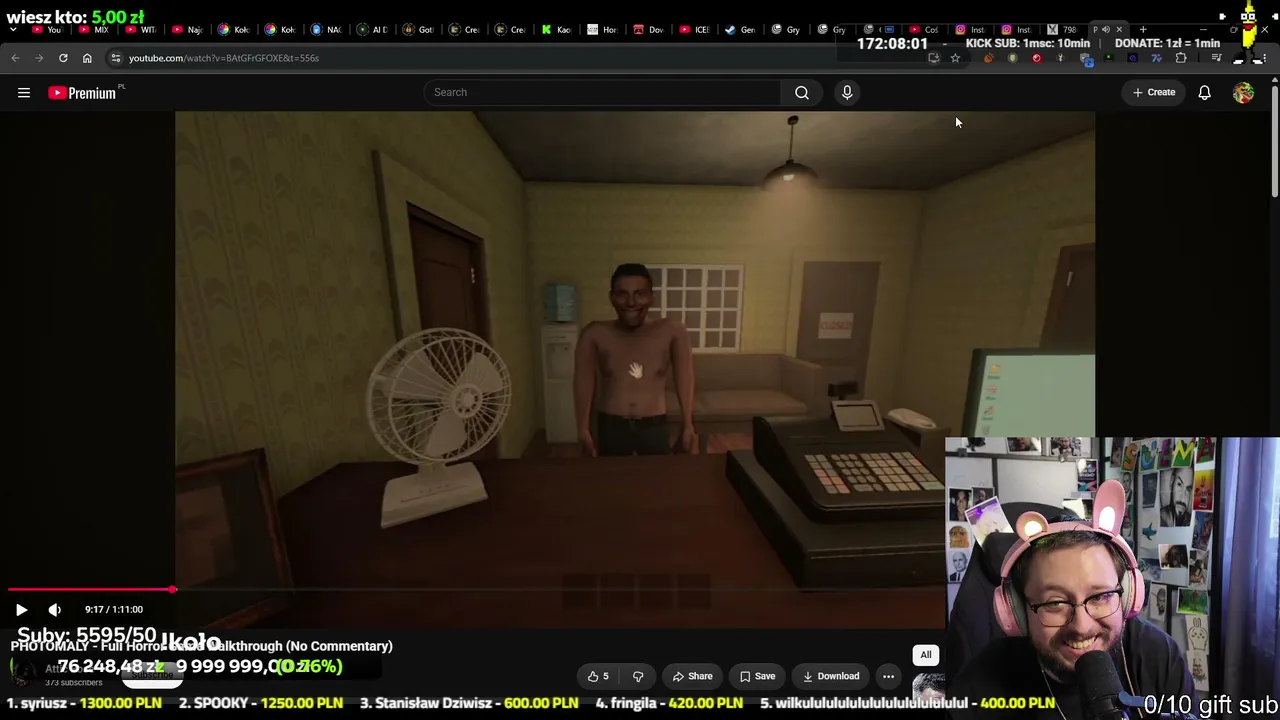This screenshot has height=720, width=1280.
Task: Click the install app icon in address bar
Action: point(933,58)
